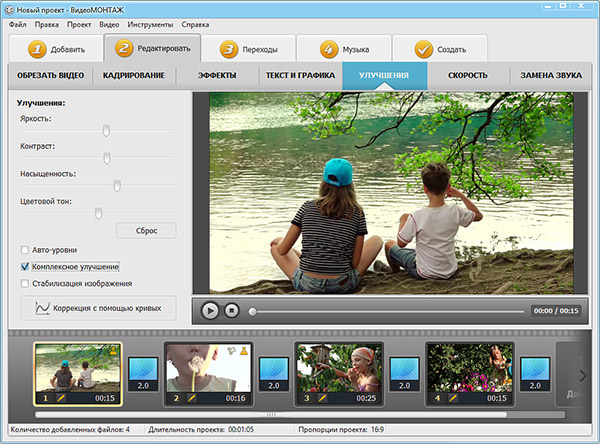Click the playback position seek knob
600x444 pixels.
point(252,312)
